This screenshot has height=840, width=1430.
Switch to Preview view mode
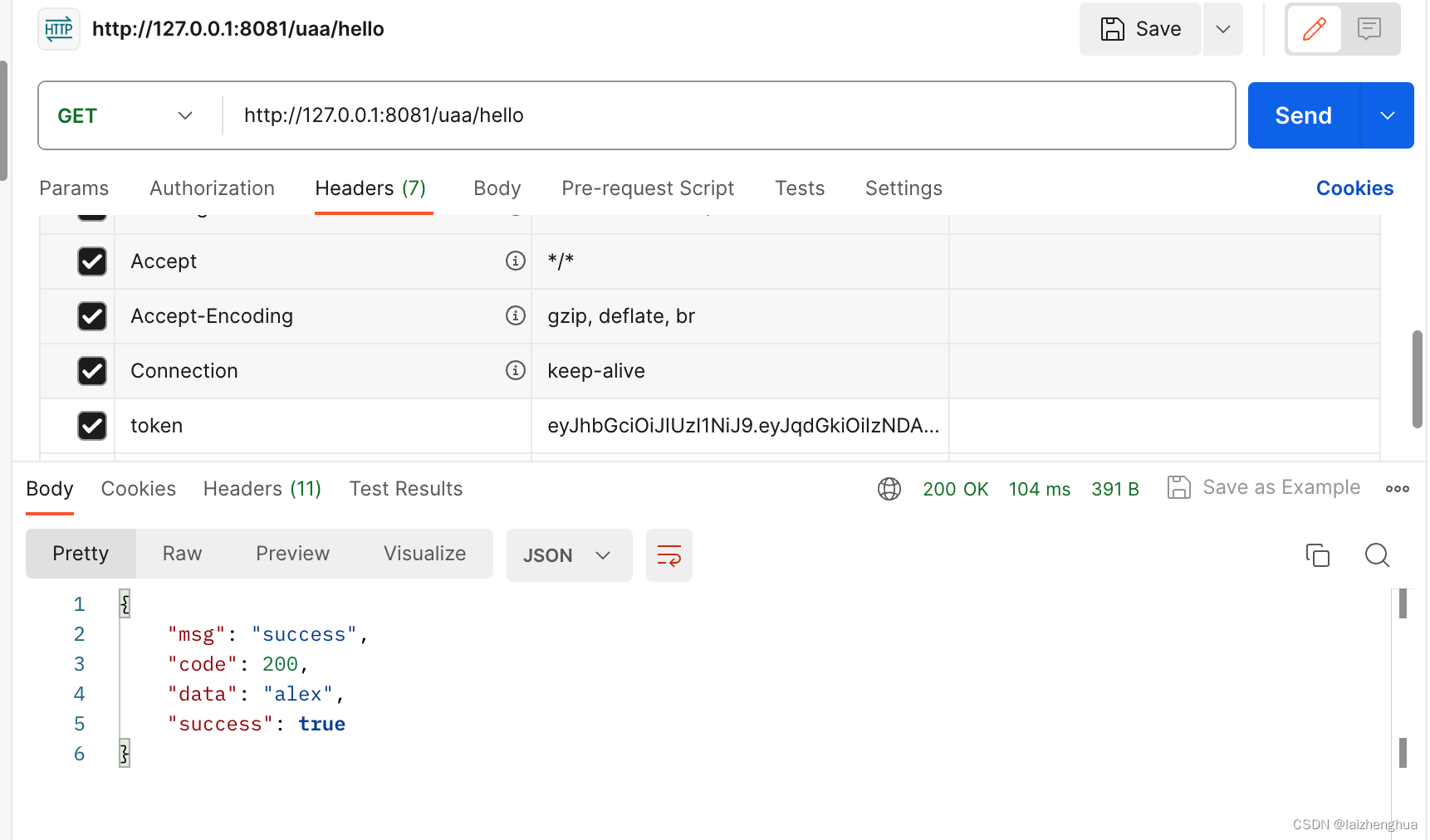click(x=293, y=554)
